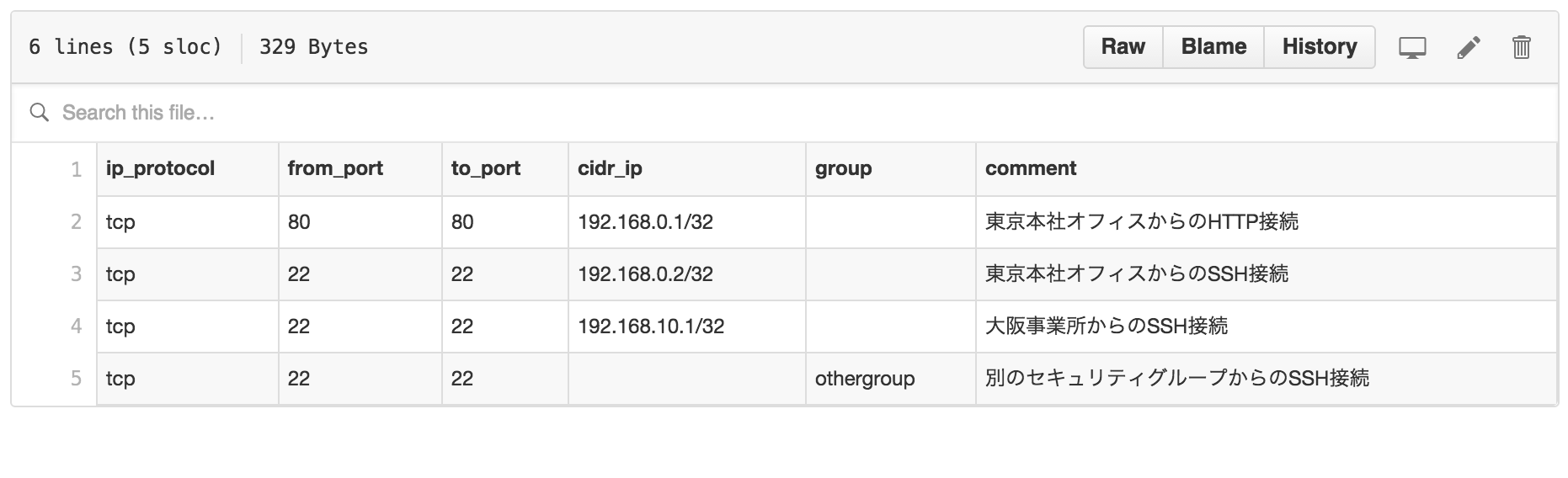Click the trash delete file icon
The image size is (1568, 478).
click(x=1521, y=47)
